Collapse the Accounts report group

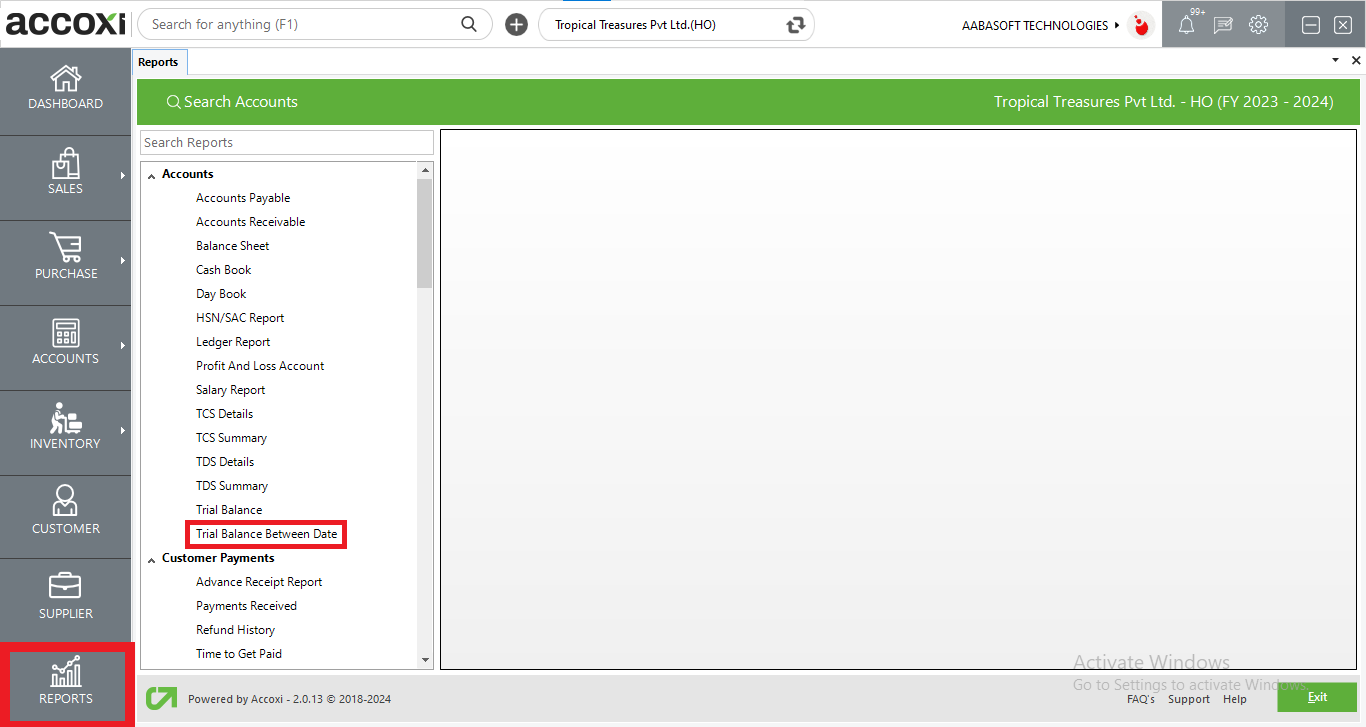click(x=152, y=175)
